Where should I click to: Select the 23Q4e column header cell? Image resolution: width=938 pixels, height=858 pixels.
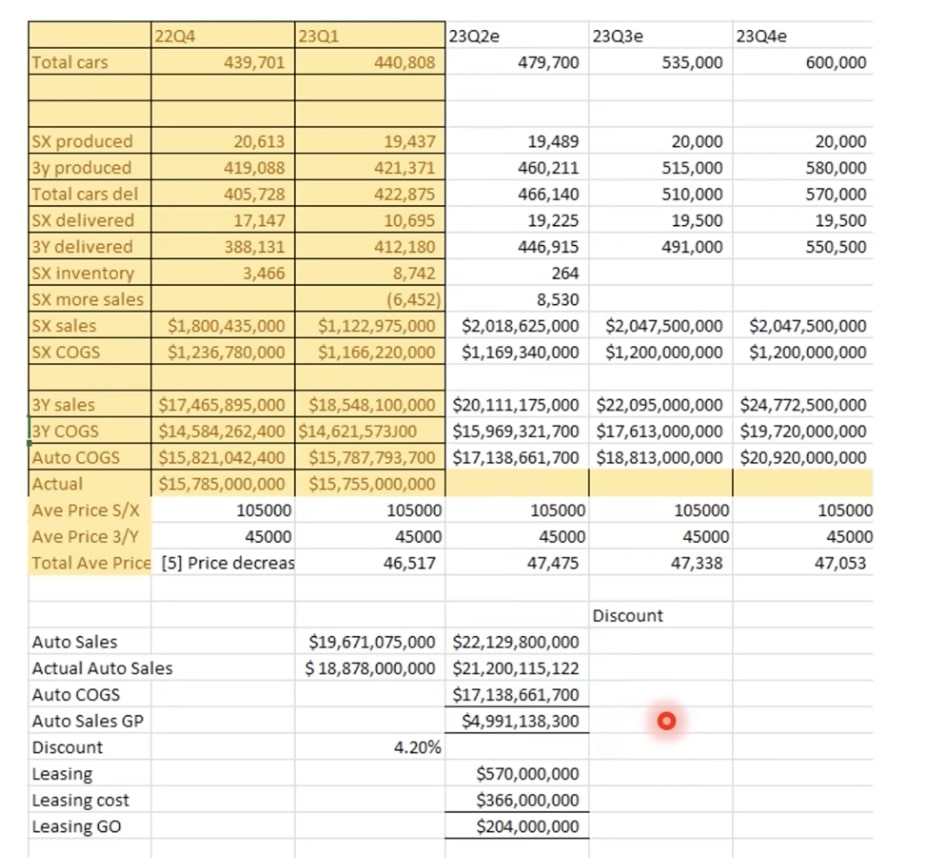803,37
